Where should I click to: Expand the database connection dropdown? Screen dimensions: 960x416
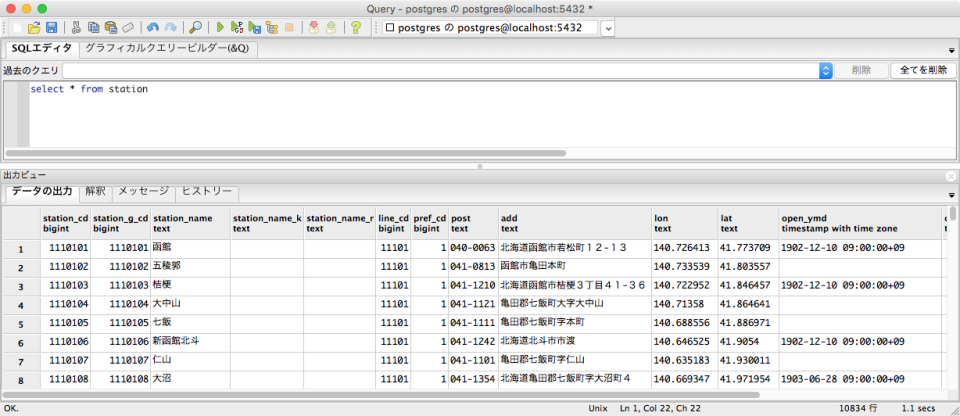point(608,28)
